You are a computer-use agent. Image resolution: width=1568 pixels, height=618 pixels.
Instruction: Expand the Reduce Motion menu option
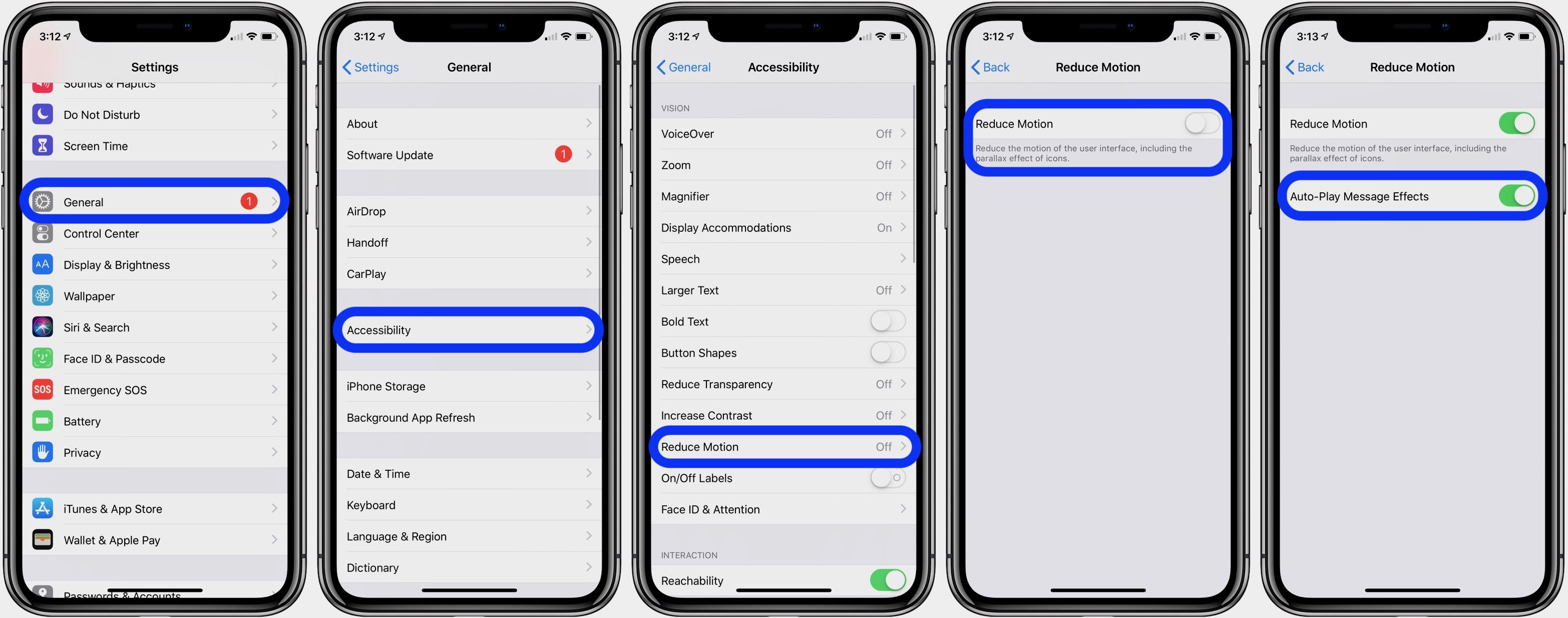click(x=784, y=446)
